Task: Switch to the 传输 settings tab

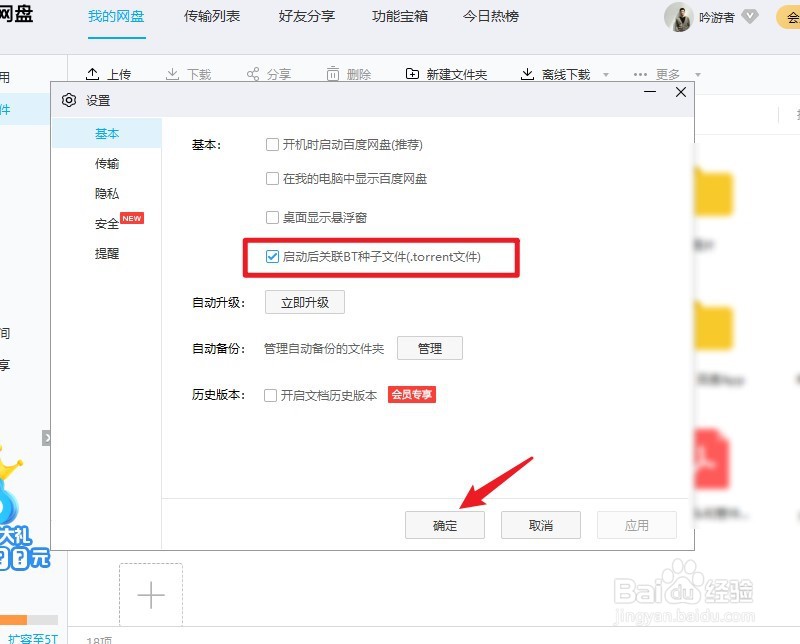Action: click(107, 163)
